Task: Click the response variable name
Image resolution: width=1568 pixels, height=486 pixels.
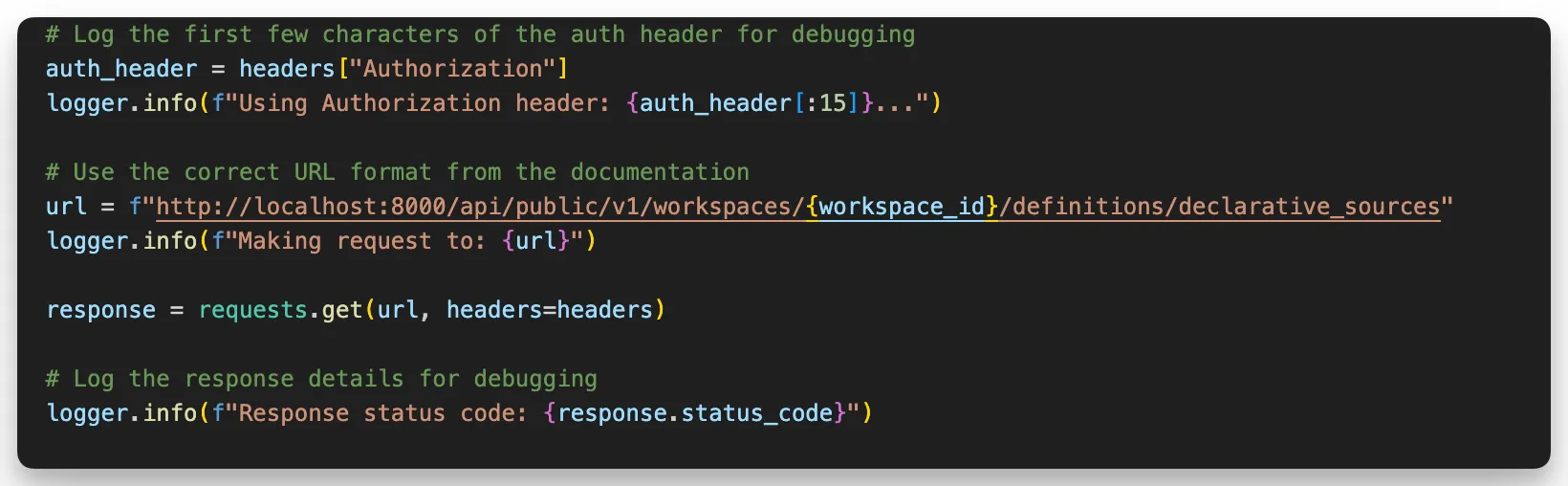Action: click(100, 310)
